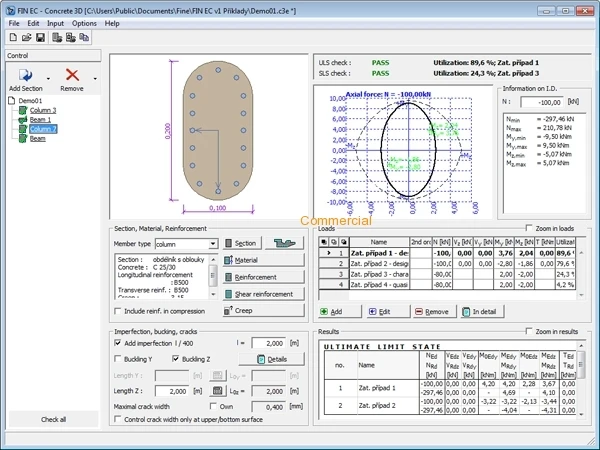Image resolution: width=600 pixels, height=450 pixels.
Task: Click the Beam 1 tree item icon
Action: pos(23,120)
